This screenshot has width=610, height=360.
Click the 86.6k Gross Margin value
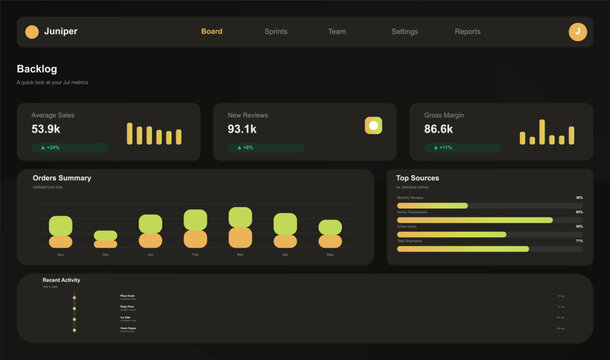click(x=438, y=129)
